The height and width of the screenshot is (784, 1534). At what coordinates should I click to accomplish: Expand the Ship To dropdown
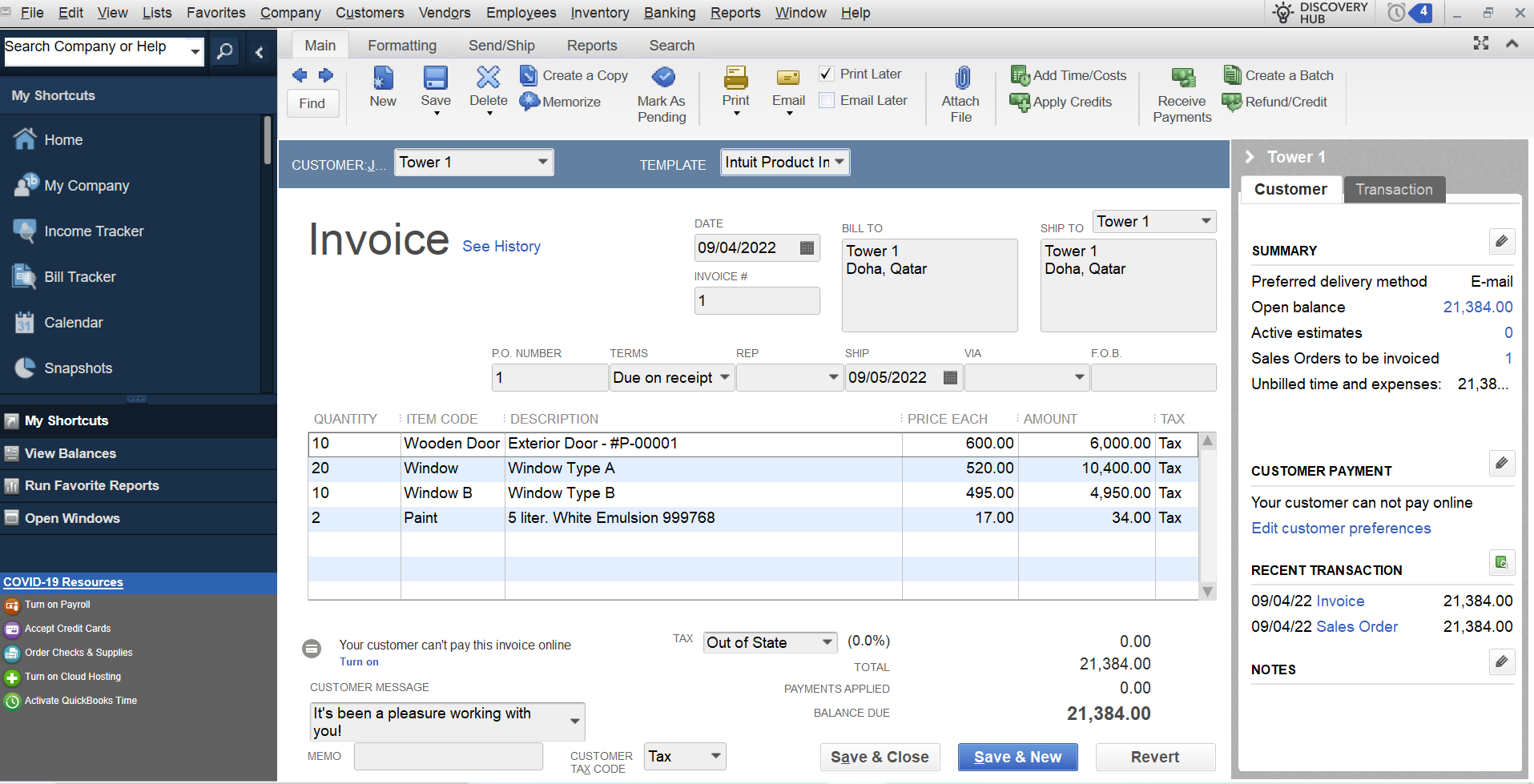coord(1206,221)
